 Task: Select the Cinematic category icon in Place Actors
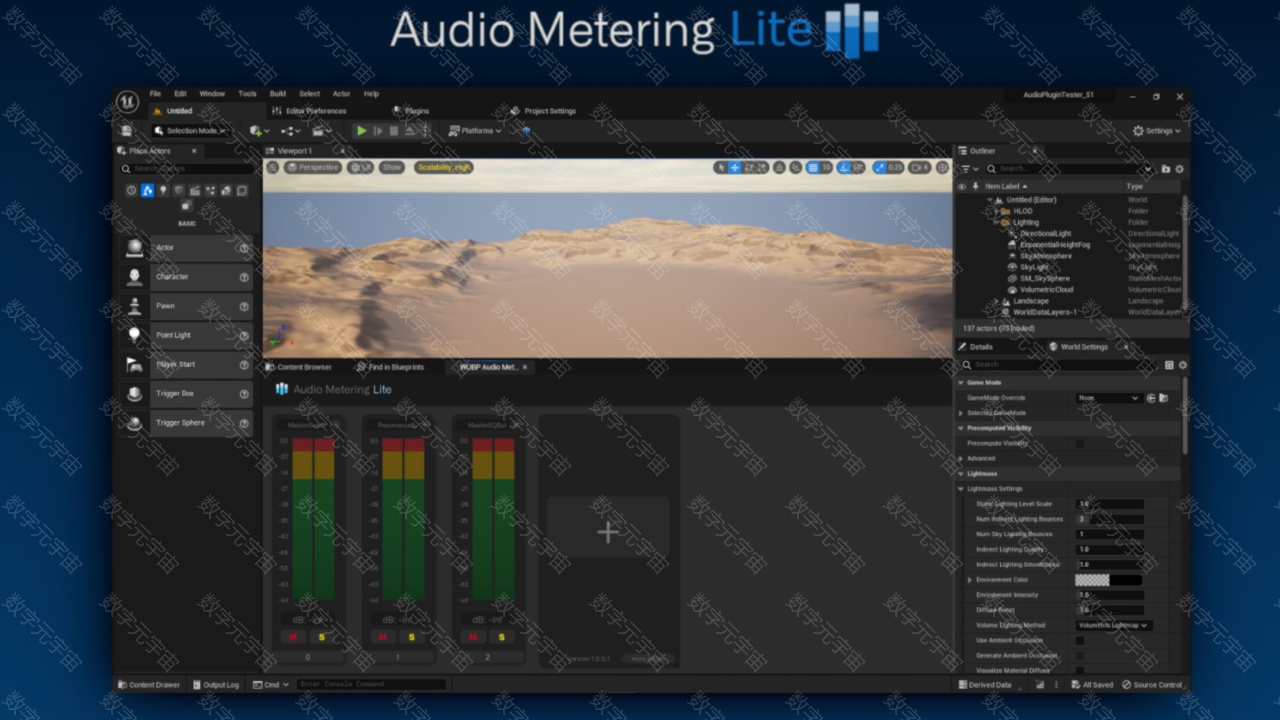195,190
